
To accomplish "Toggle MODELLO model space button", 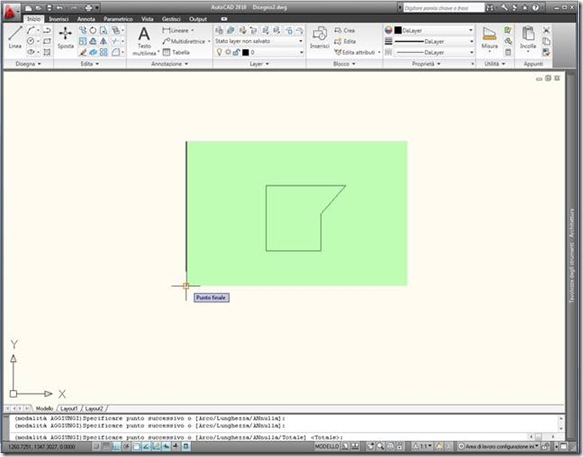I will pos(327,446).
